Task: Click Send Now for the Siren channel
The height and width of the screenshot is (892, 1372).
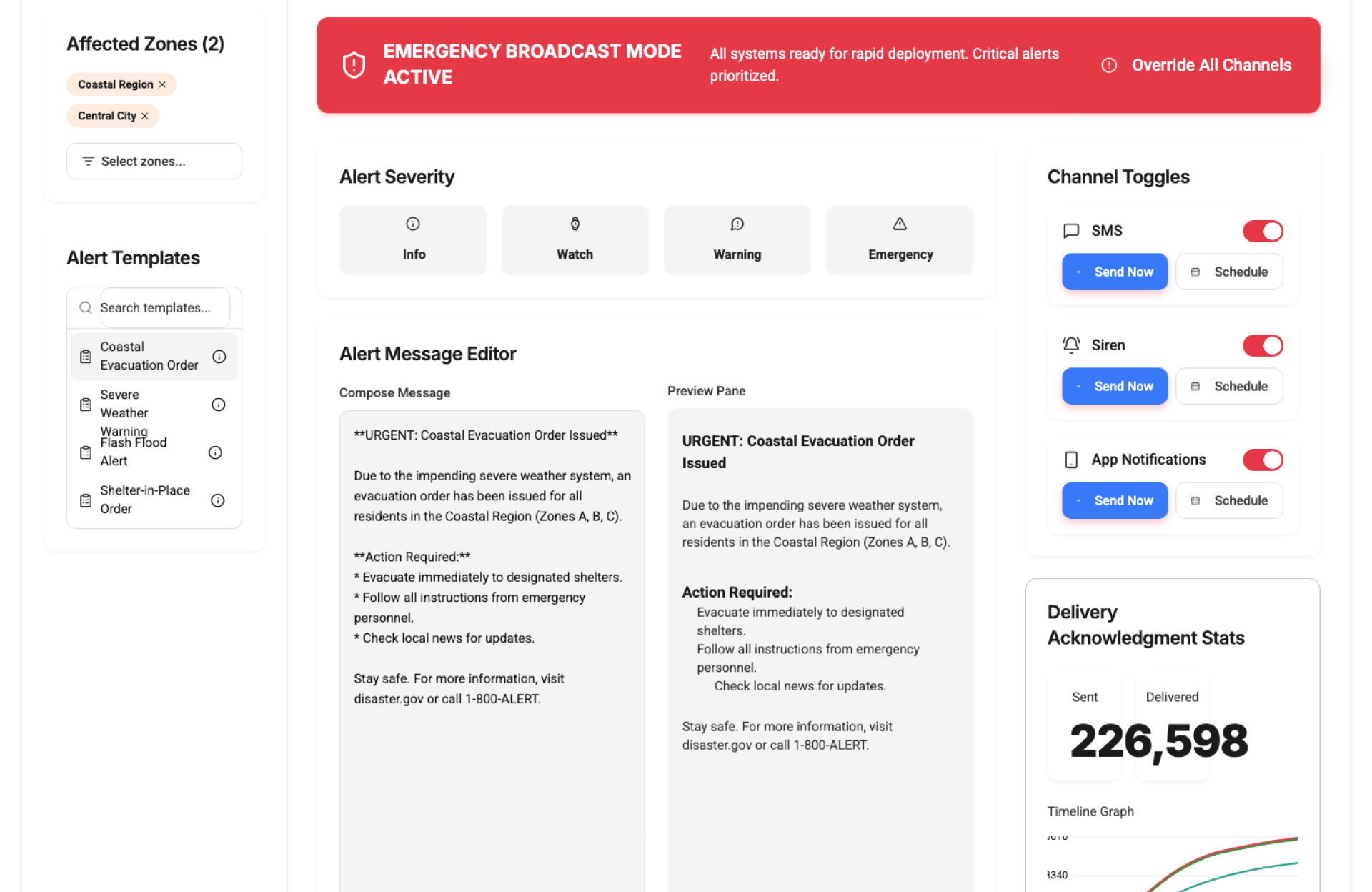Action: [x=1114, y=386]
